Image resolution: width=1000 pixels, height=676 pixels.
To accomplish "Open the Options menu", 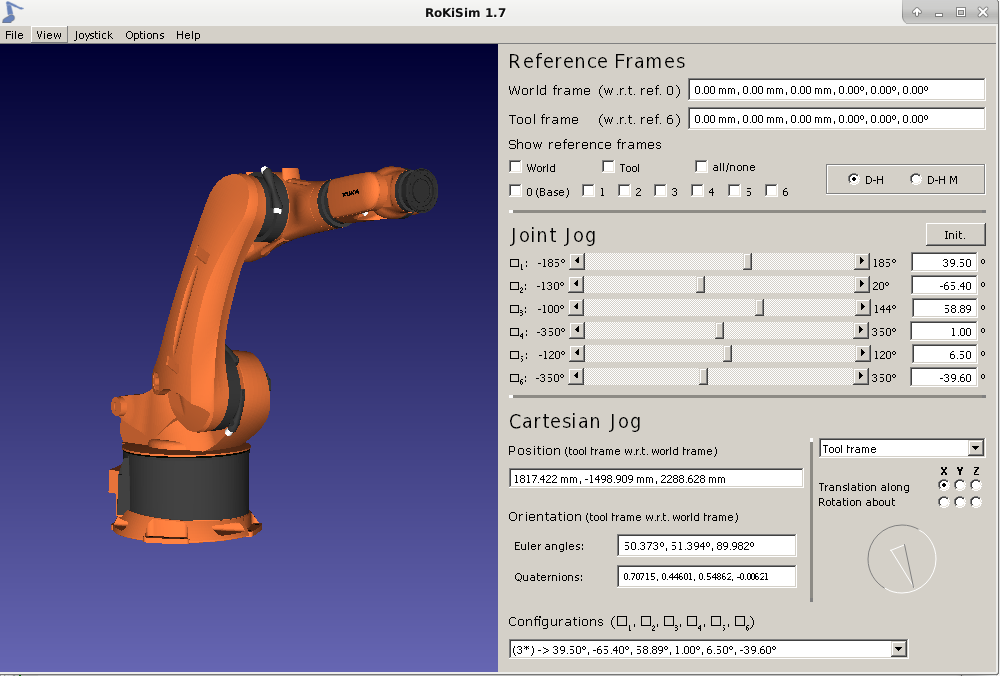I will click(145, 35).
